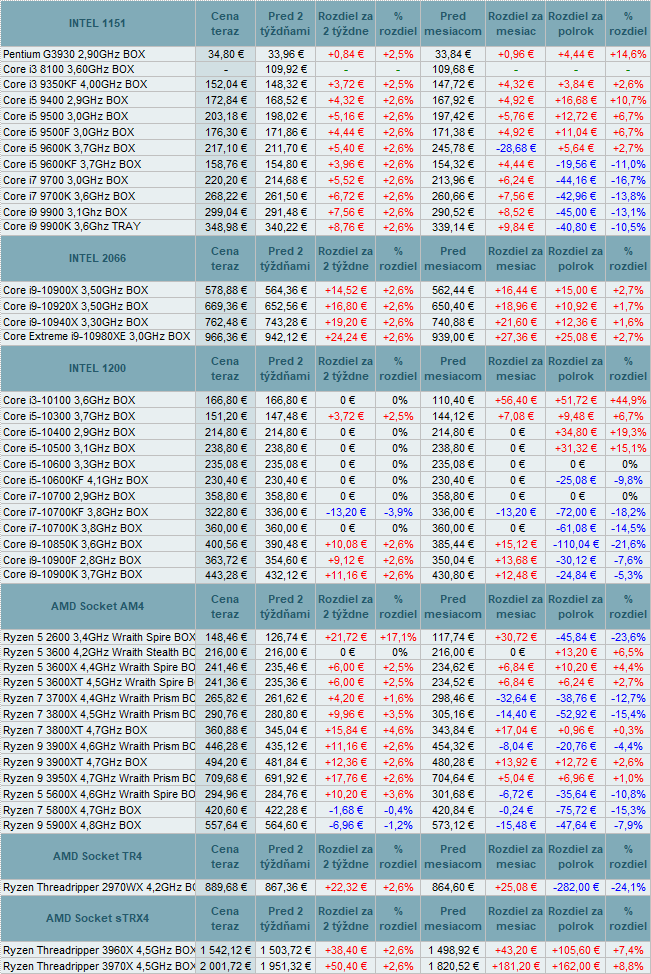
Task: Click the INTEL 1151 section header
Action: 97,24
